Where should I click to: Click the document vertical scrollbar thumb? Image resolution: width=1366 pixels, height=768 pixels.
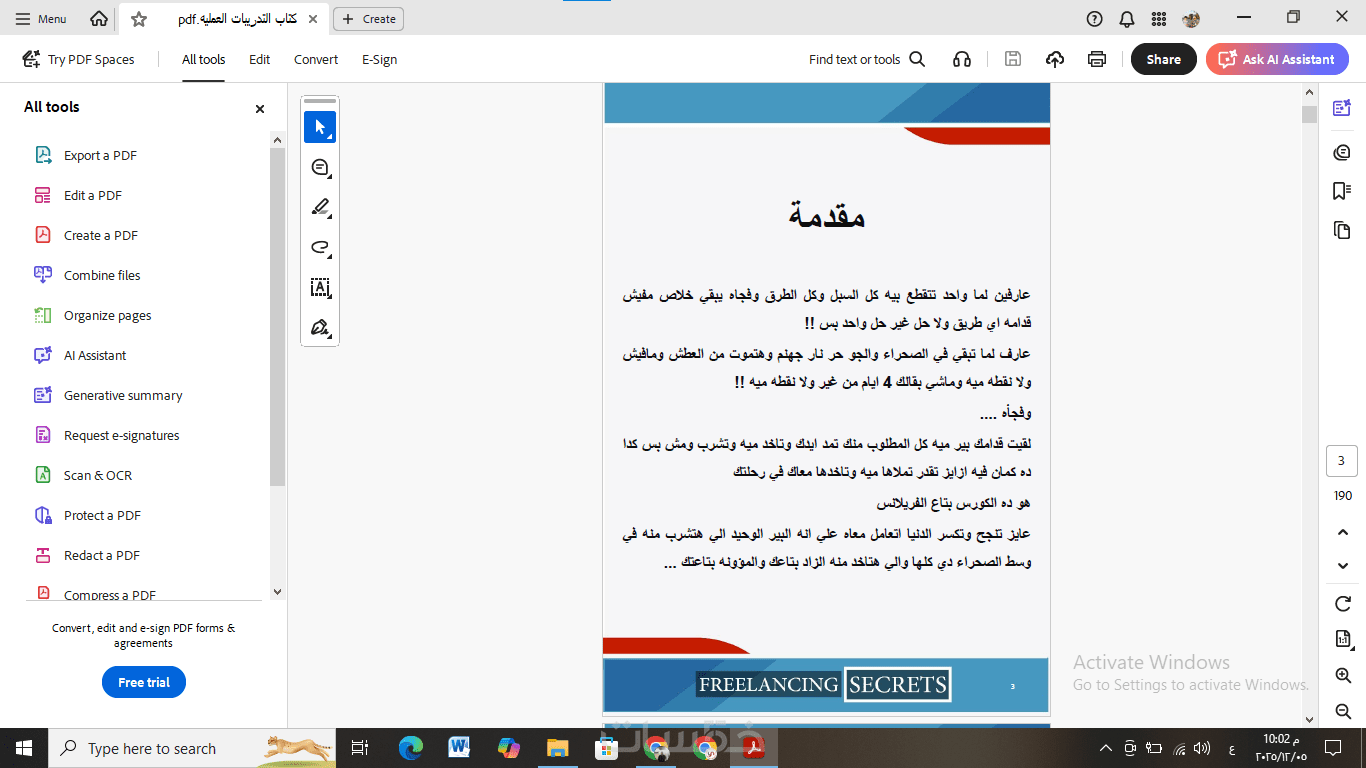click(x=1309, y=114)
